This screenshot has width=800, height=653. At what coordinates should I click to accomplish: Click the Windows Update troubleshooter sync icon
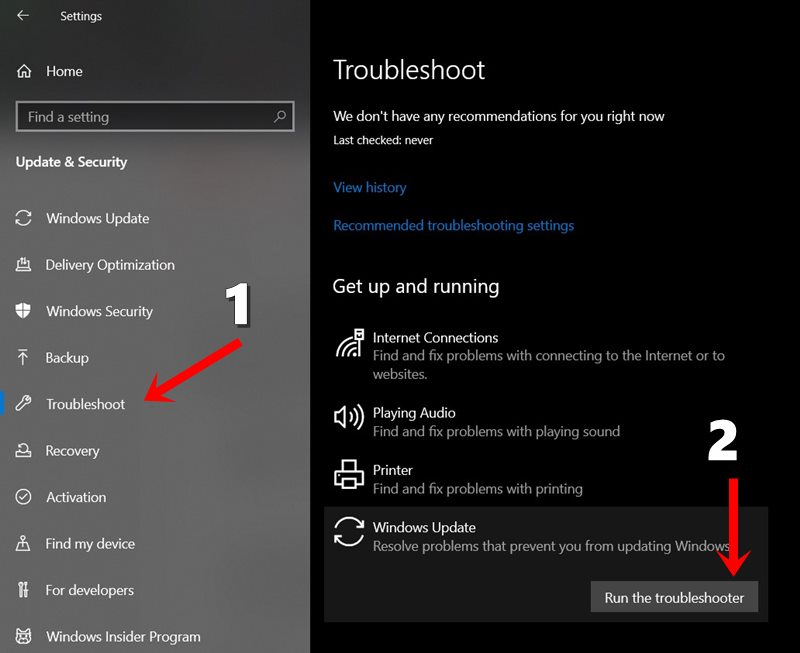coord(349,531)
